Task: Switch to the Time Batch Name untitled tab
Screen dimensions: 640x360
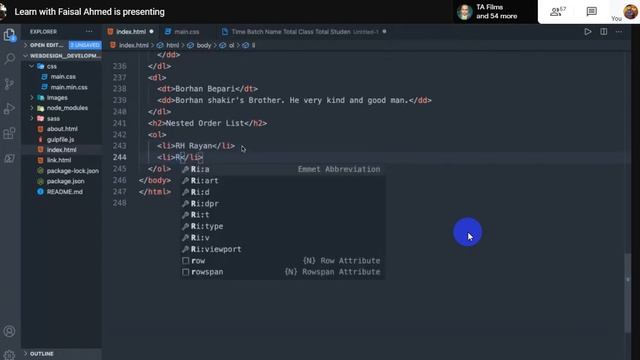Action: click(304, 31)
